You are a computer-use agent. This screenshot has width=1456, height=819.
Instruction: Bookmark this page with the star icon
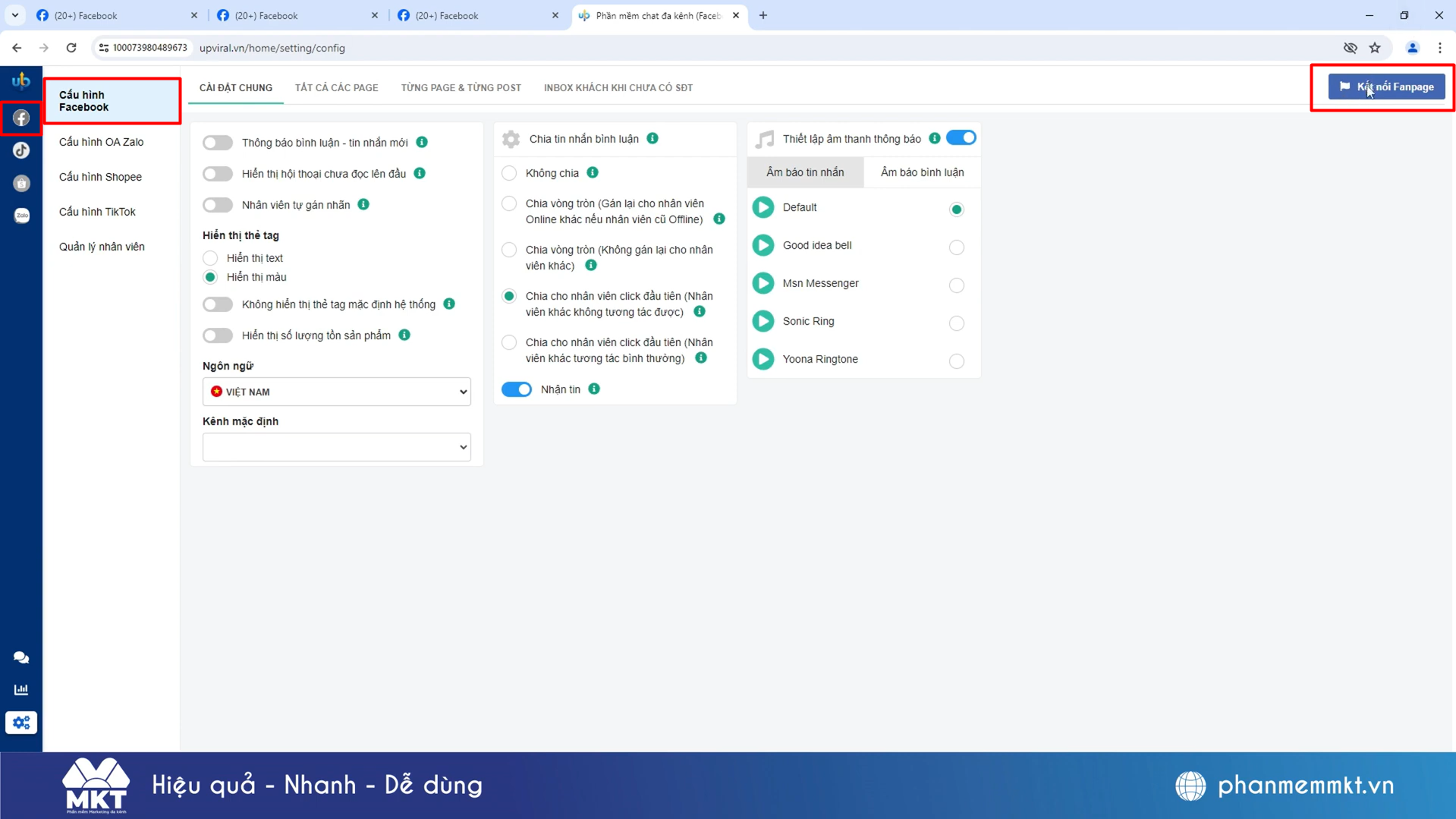click(x=1375, y=48)
